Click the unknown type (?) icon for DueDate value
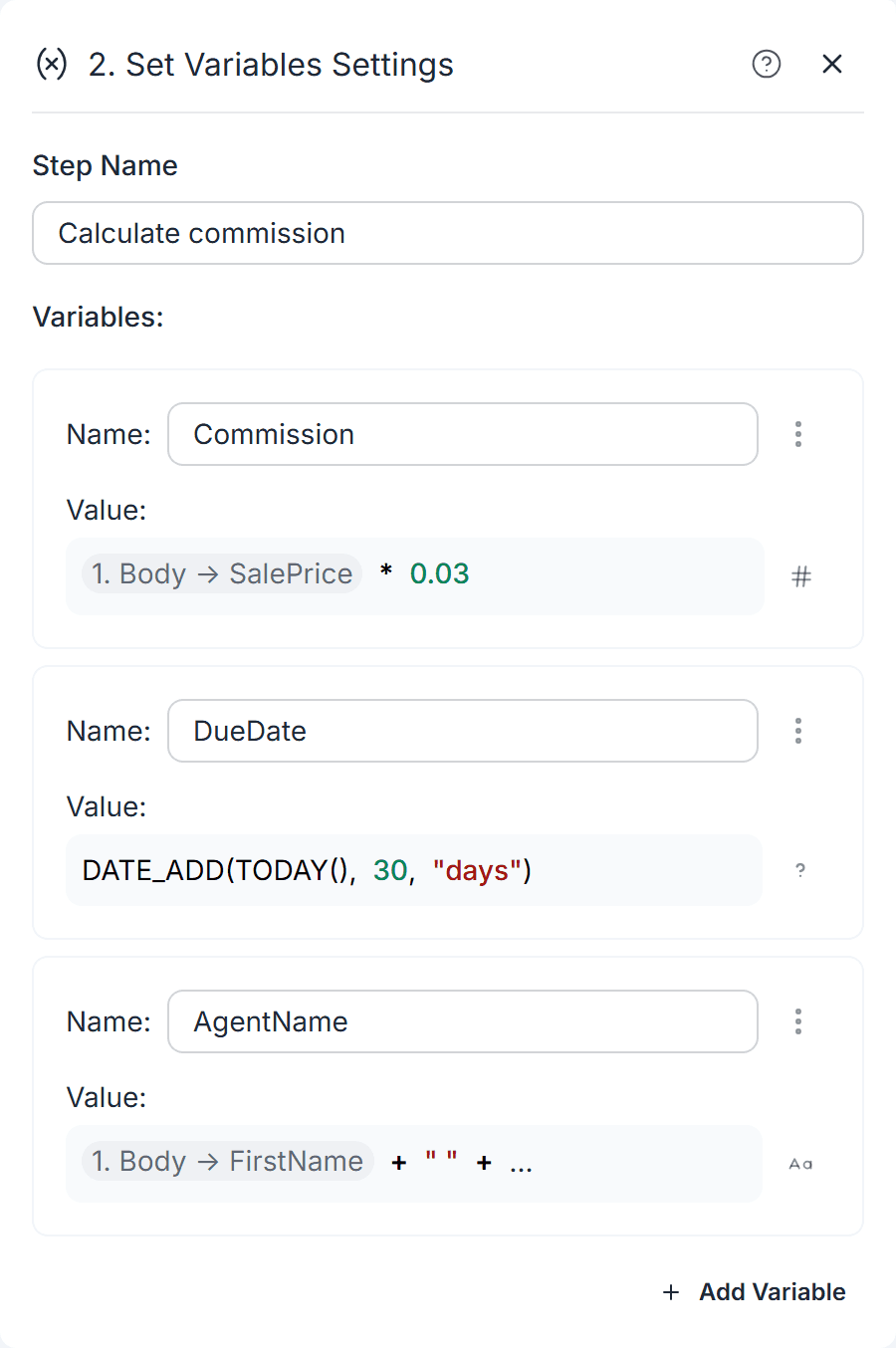 click(800, 870)
